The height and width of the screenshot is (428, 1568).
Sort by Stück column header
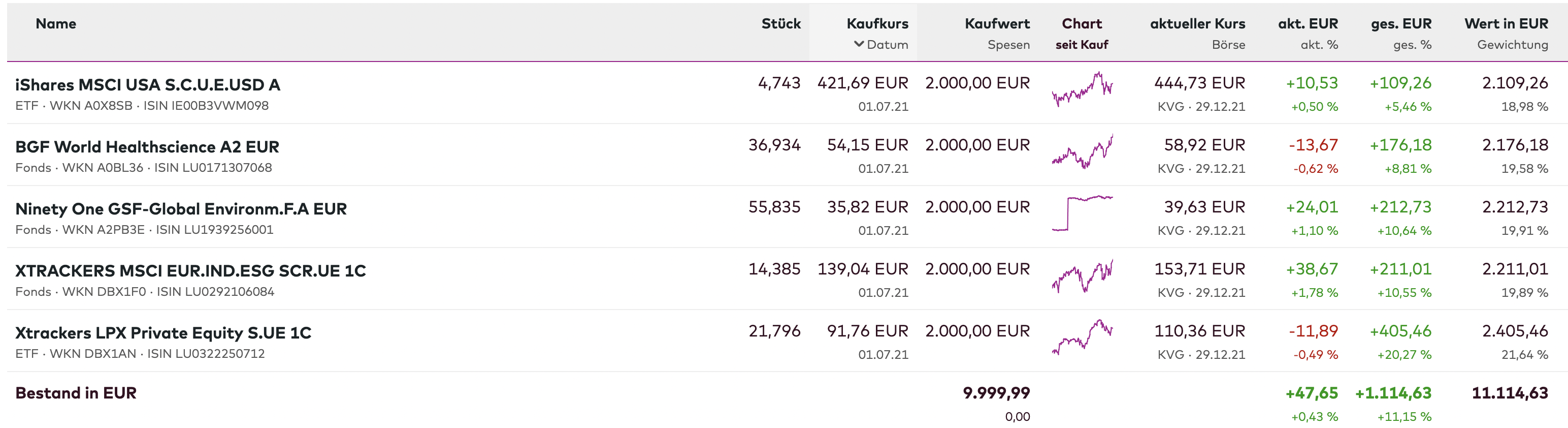click(780, 24)
